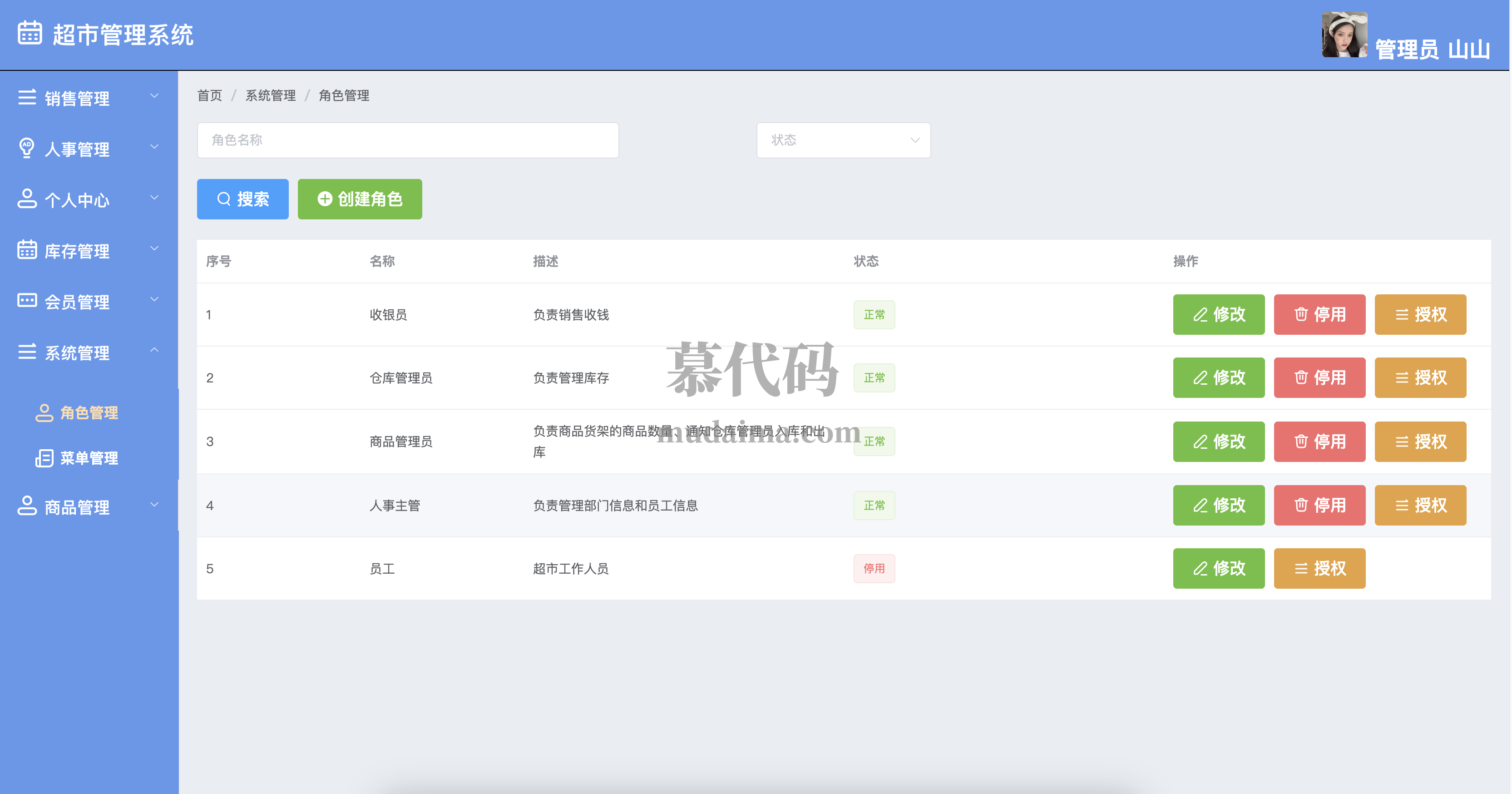Open the 状态 filter dropdown
Image resolution: width=1512 pixels, height=794 pixels.
(843, 140)
